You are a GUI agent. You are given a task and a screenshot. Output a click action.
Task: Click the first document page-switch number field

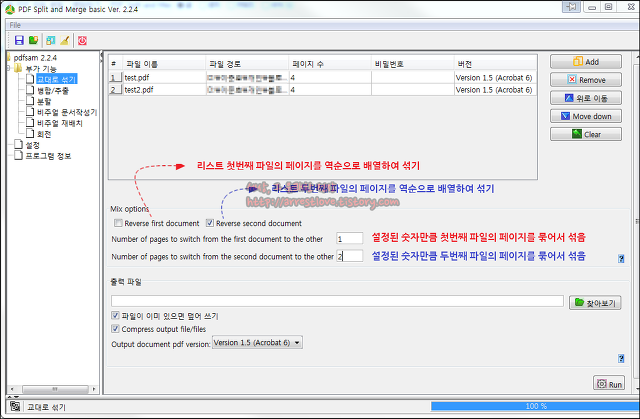pos(349,239)
